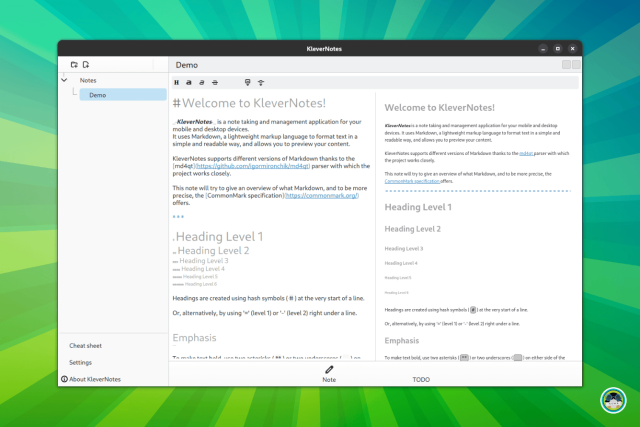This screenshot has height=427, width=640.
Task: Open the Cheat sheet
Action: [x=85, y=345]
